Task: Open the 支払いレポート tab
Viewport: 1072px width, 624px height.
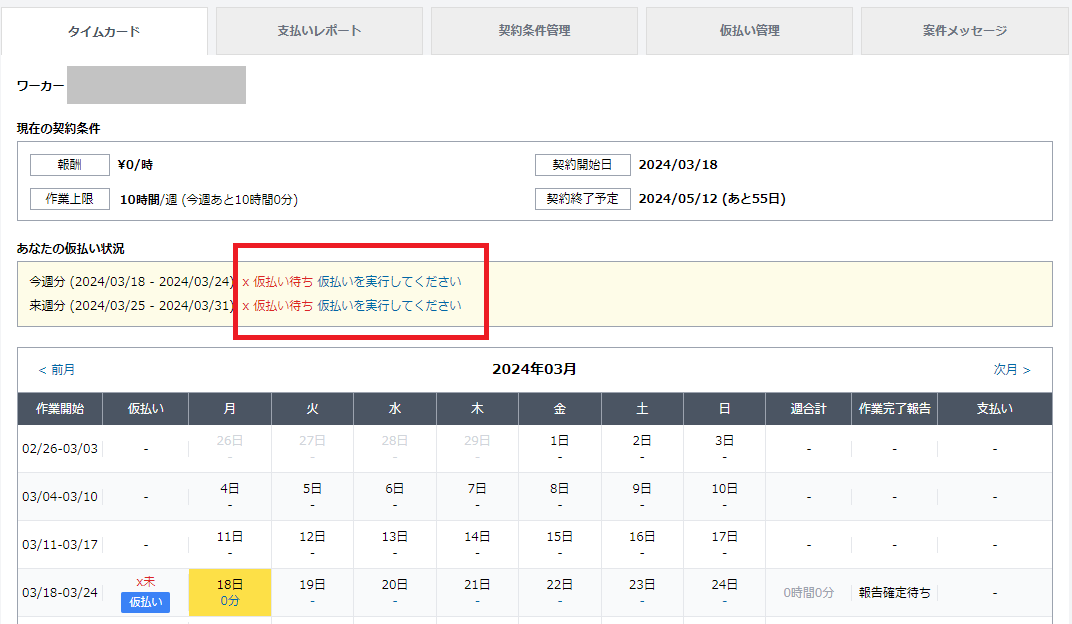Action: coord(319,31)
